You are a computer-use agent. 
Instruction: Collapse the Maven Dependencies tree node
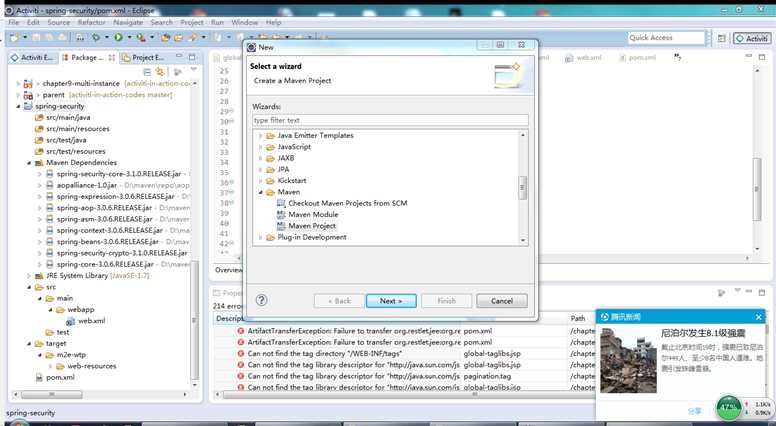pos(29,163)
